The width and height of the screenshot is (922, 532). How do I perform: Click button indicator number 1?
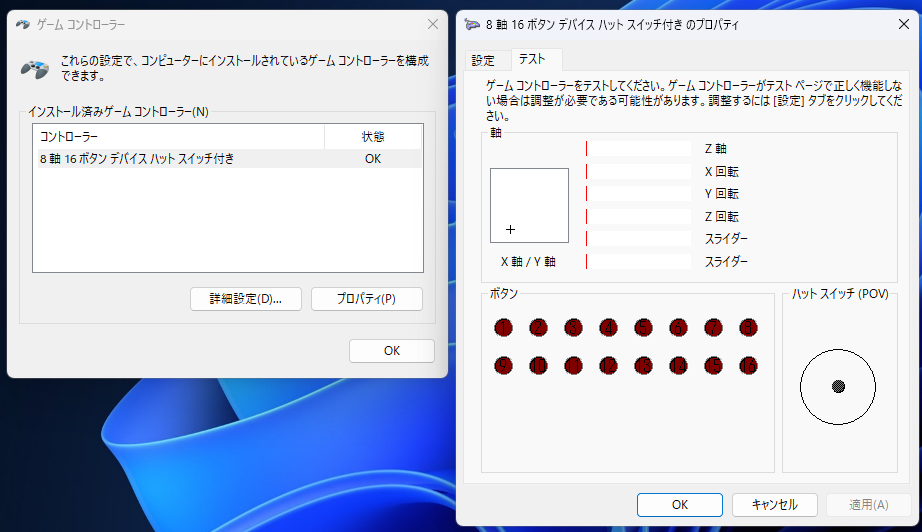click(503, 327)
